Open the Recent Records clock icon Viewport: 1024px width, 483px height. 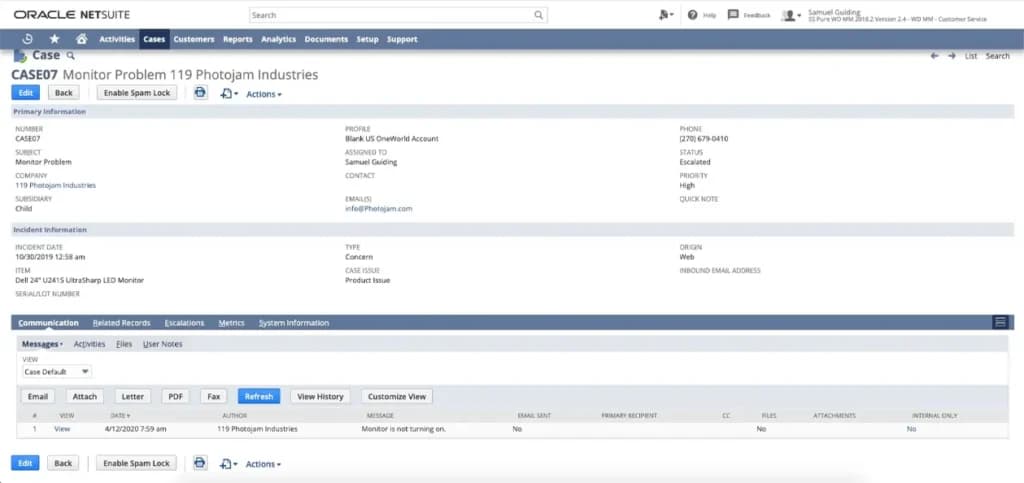(28, 39)
